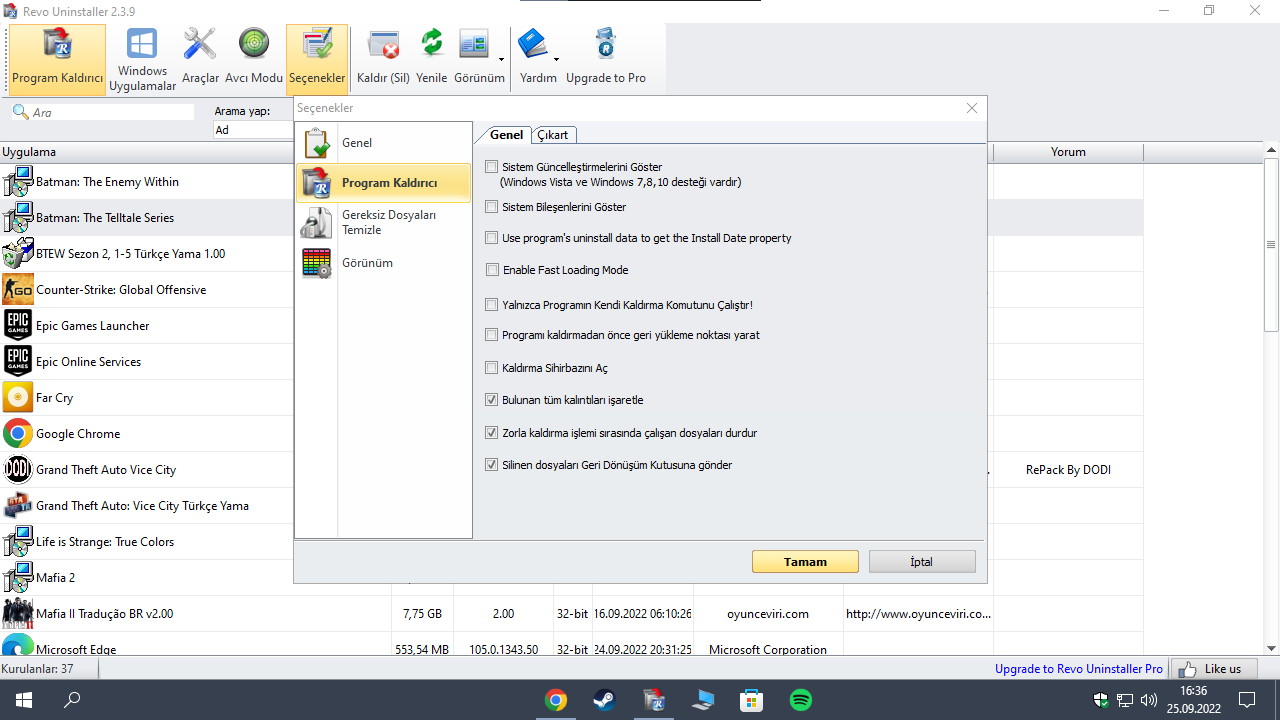This screenshot has height=720, width=1280.
Task: Expand the Yardım toolbar dropdown arrow
Action: (x=556, y=58)
